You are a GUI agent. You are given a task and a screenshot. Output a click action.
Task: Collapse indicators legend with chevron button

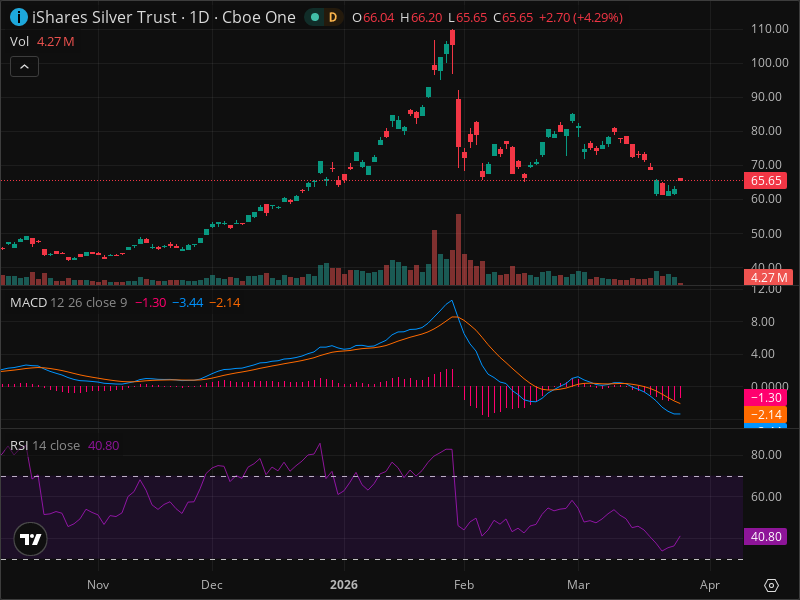point(24,67)
